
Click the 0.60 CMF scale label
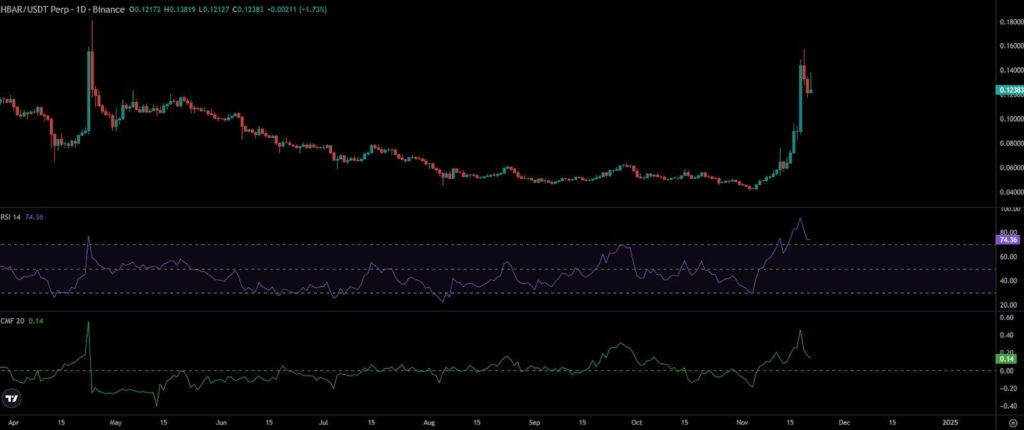(x=1007, y=317)
